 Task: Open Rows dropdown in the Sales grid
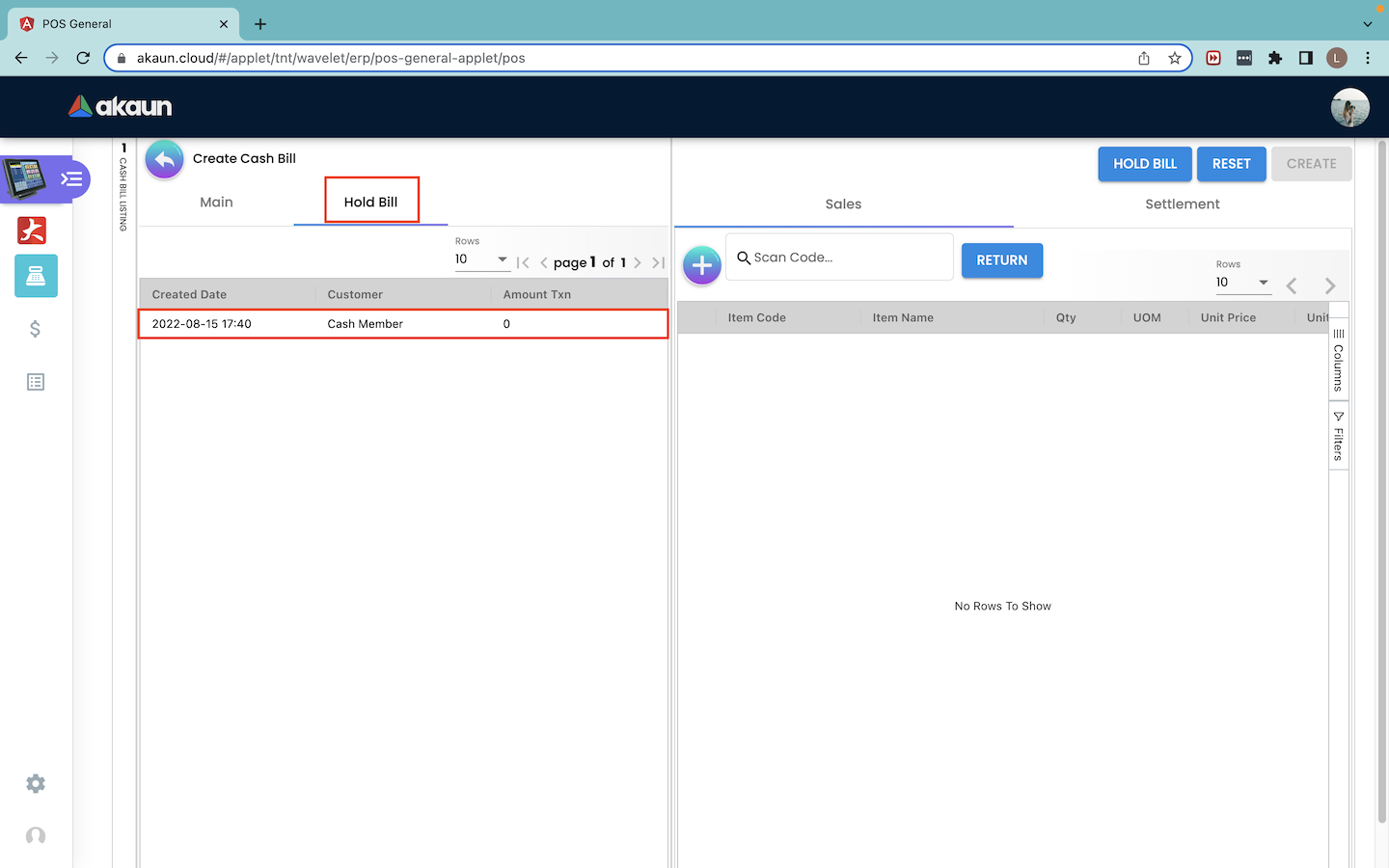click(1242, 282)
